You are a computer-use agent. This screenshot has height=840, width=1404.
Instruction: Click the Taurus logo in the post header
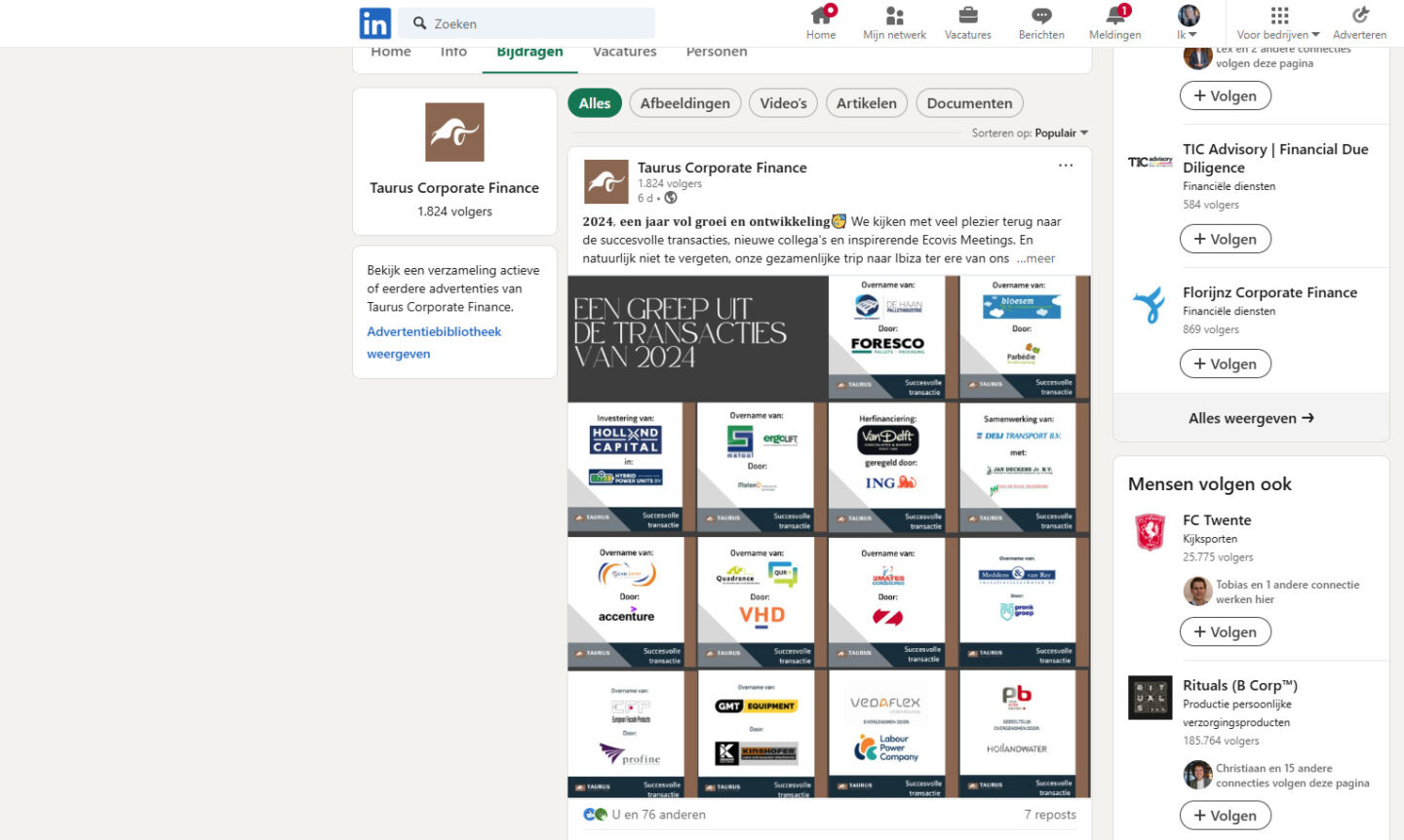605,182
